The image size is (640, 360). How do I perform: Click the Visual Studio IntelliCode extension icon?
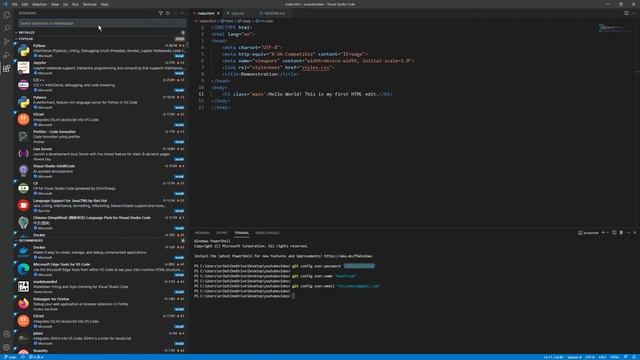click(24, 171)
